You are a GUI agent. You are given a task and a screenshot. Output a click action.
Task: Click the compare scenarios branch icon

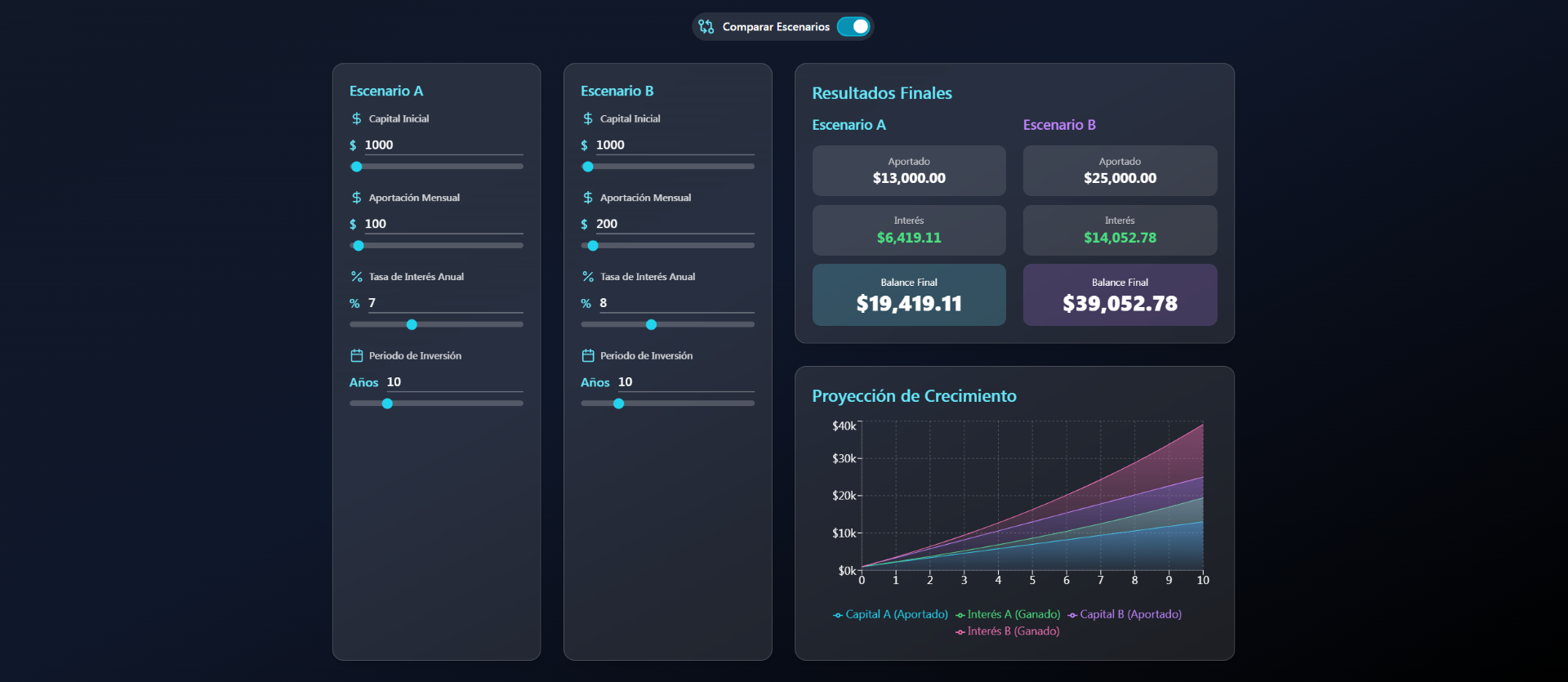click(706, 27)
